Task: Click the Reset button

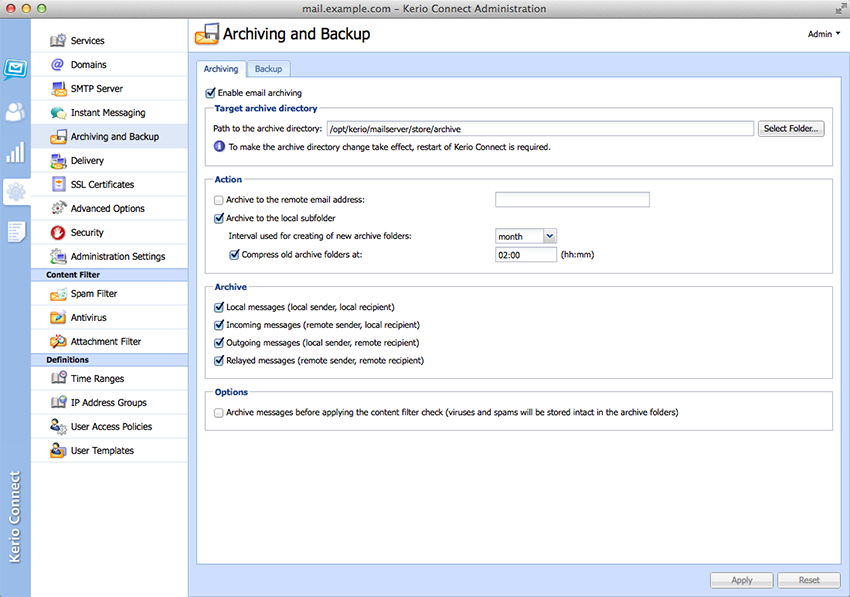Action: 809,580
